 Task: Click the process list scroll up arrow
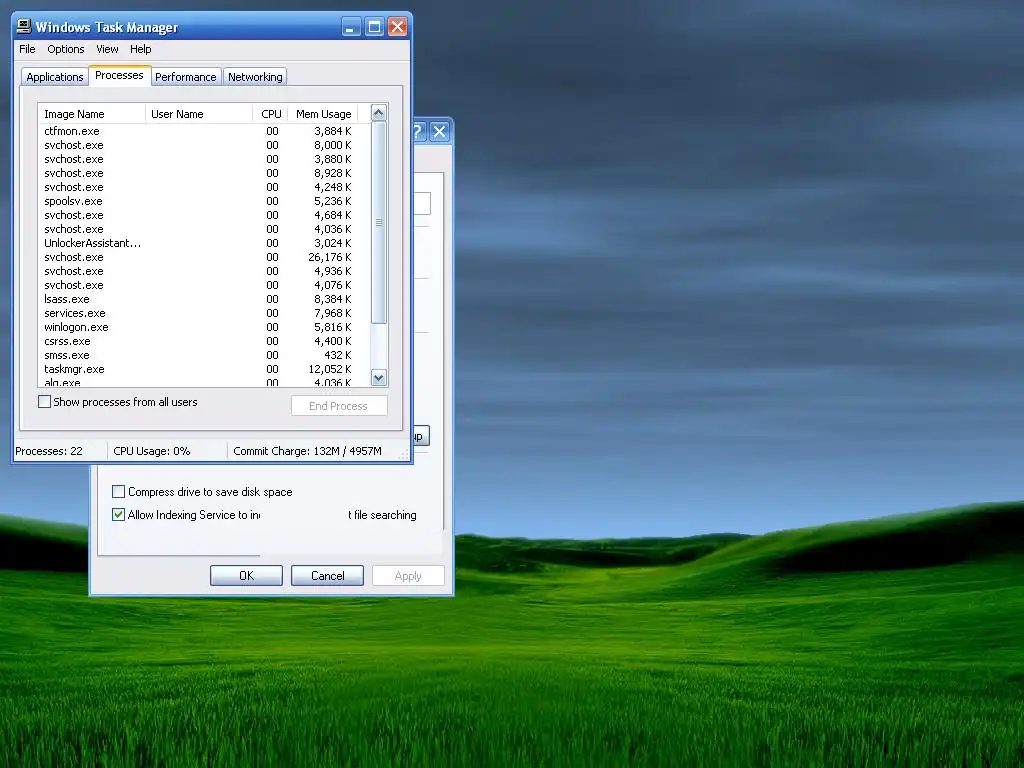[379, 113]
